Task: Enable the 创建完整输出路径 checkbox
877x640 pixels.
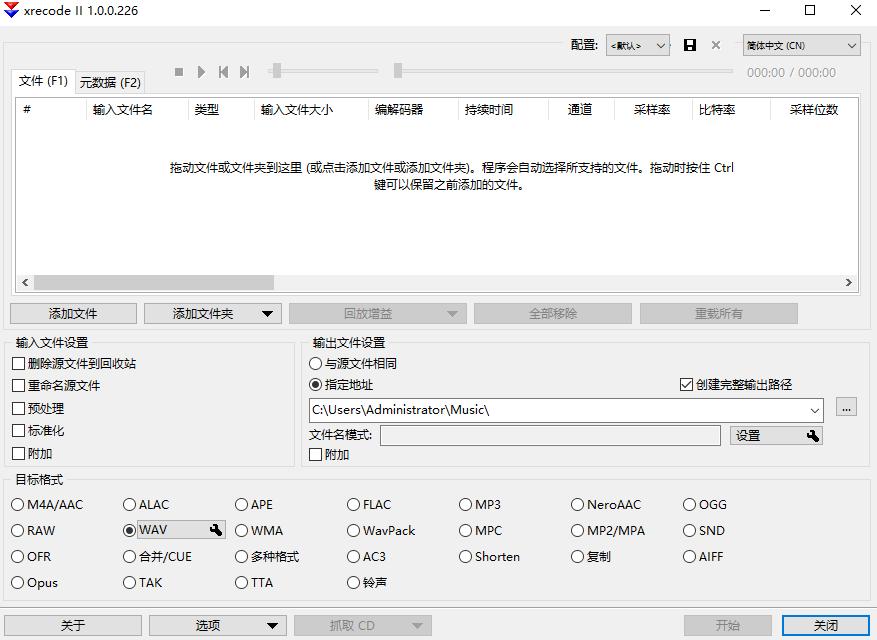Action: 686,383
